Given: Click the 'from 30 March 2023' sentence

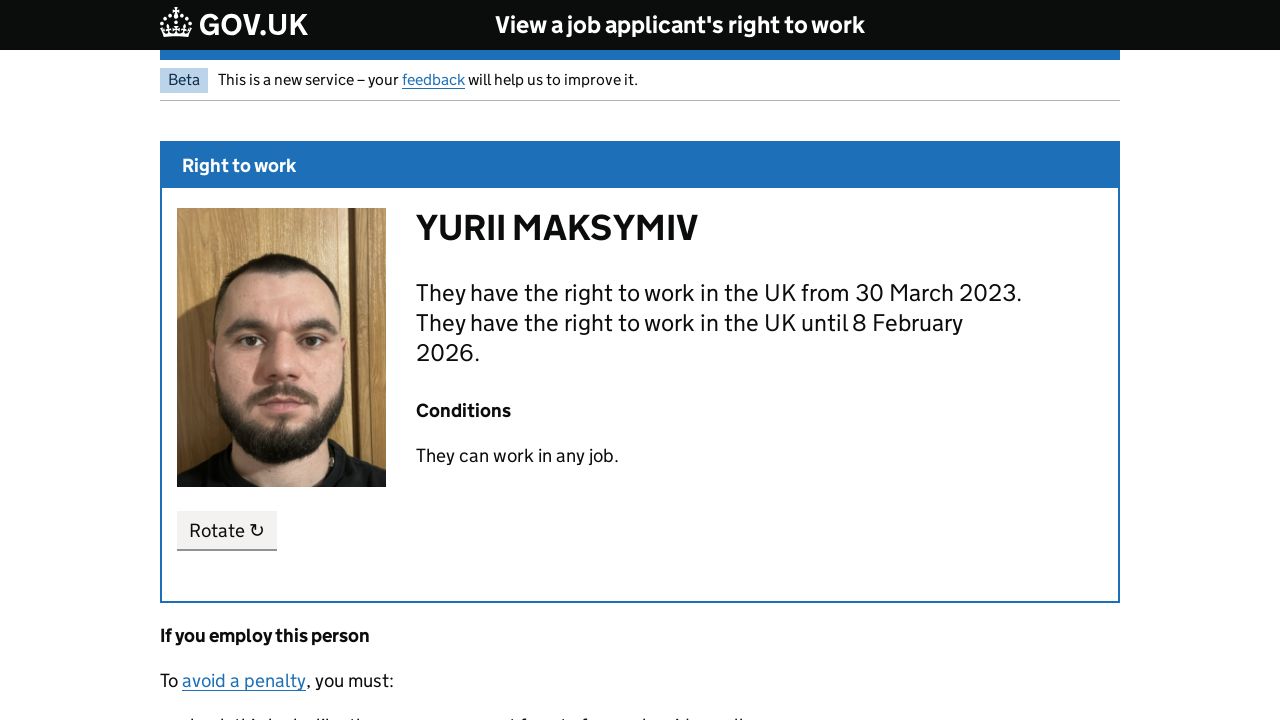Looking at the screenshot, I should point(718,293).
